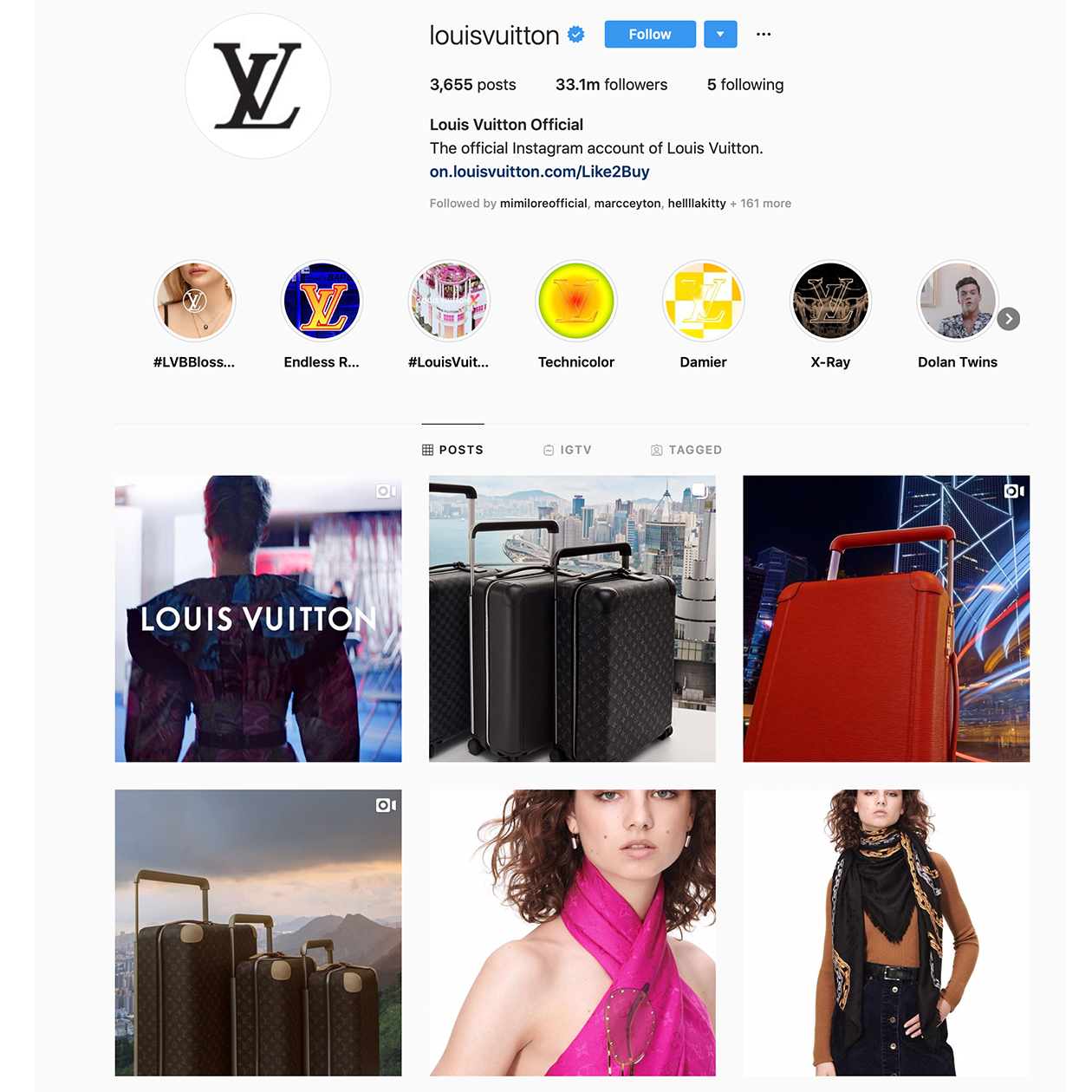
Task: Select the POSTS tab
Action: (x=452, y=450)
